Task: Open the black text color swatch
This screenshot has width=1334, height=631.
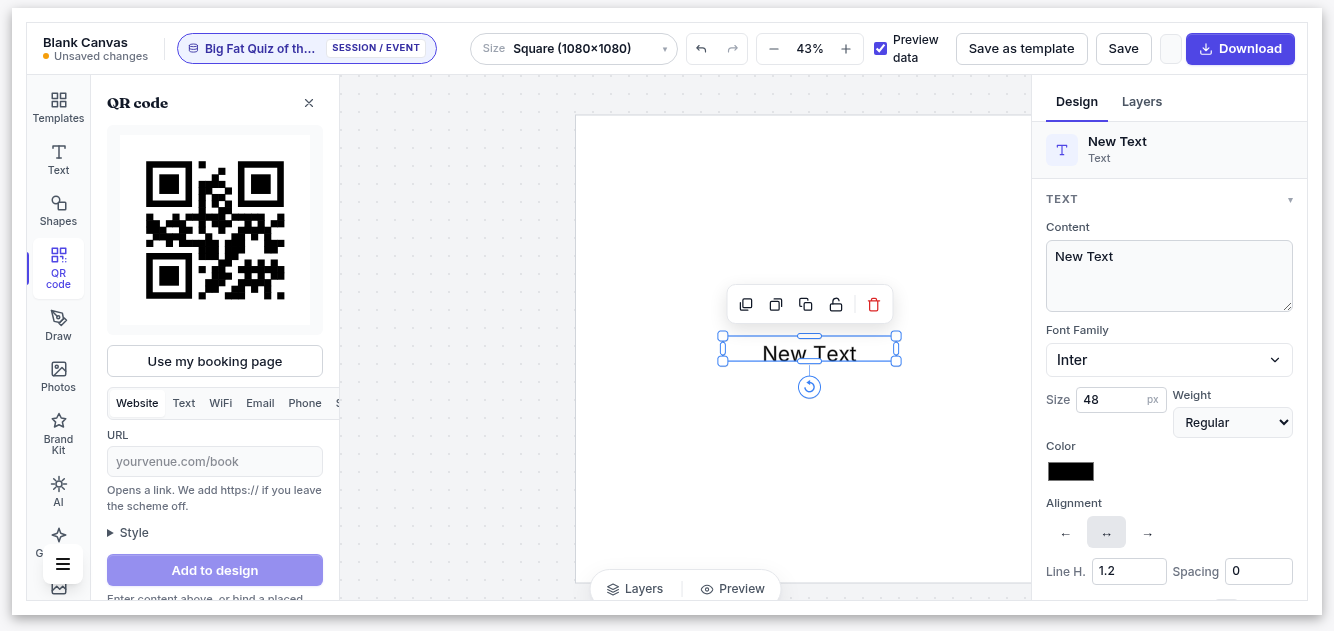Action: click(1071, 471)
